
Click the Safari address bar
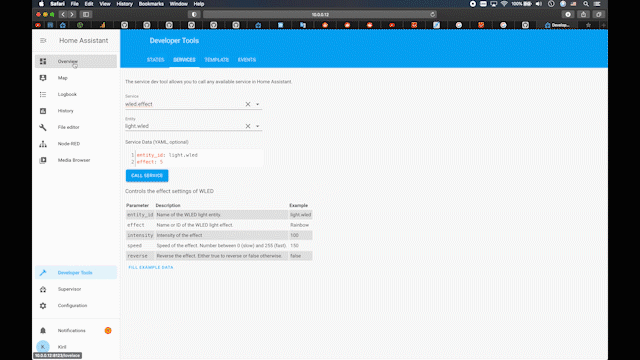320,14
